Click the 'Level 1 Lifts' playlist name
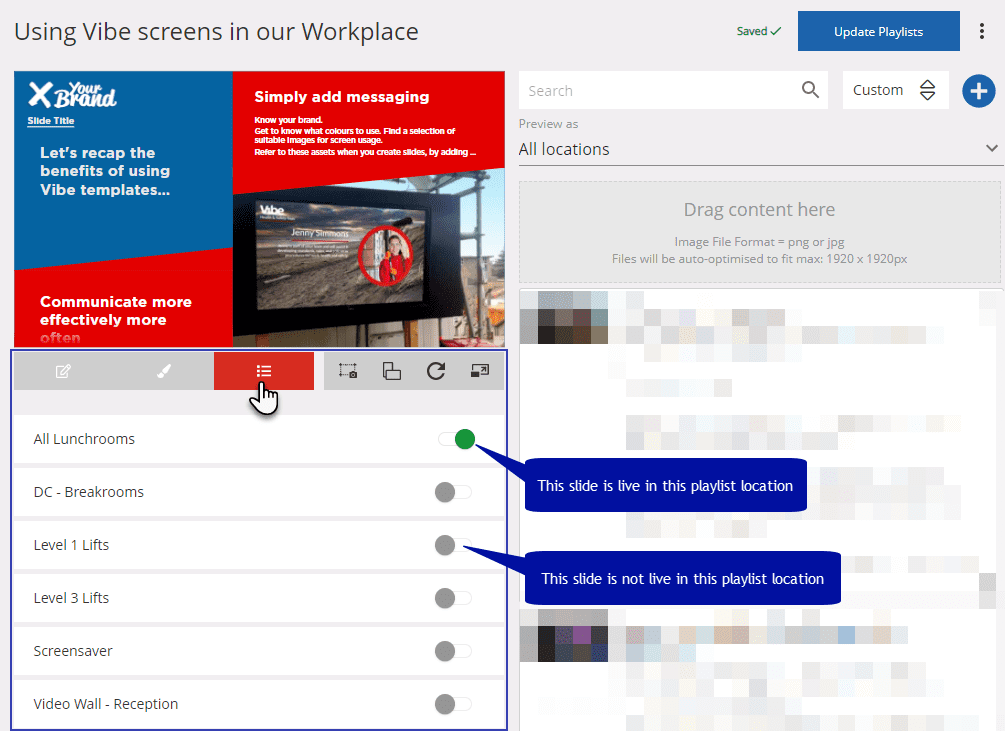This screenshot has height=731, width=1005. 72,545
